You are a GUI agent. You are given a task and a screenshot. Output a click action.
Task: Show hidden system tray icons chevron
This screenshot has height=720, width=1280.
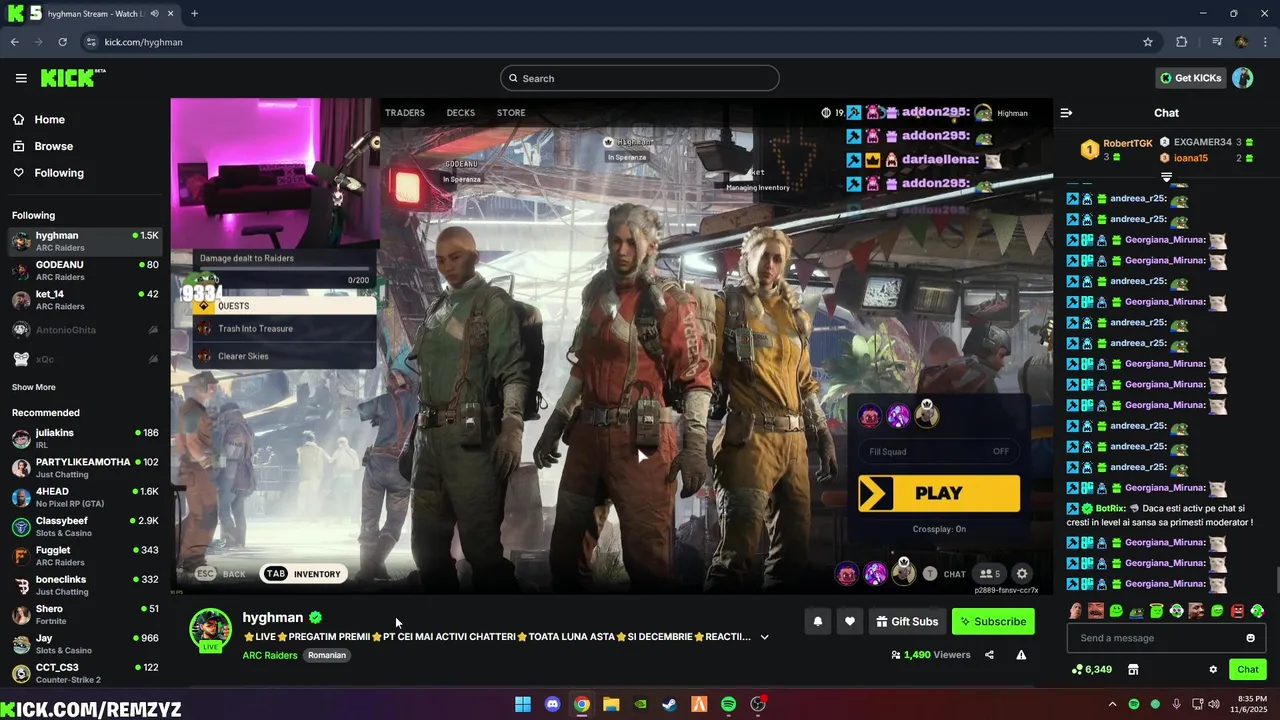tap(1112, 704)
